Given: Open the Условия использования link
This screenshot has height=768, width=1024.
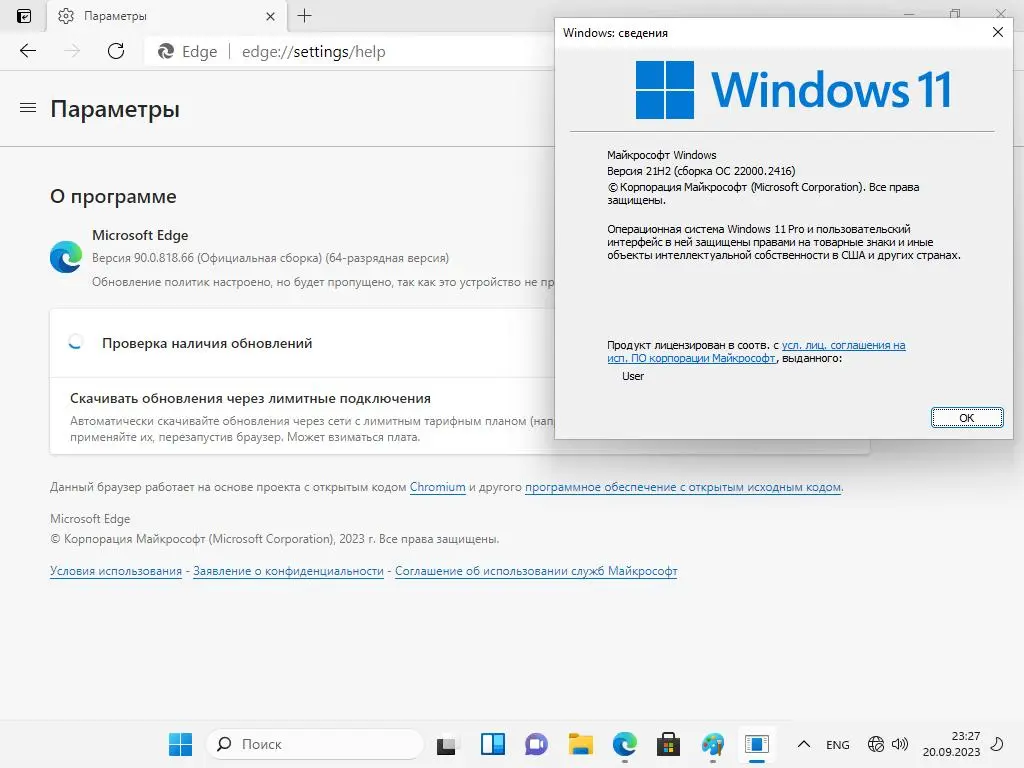Looking at the screenshot, I should [116, 571].
